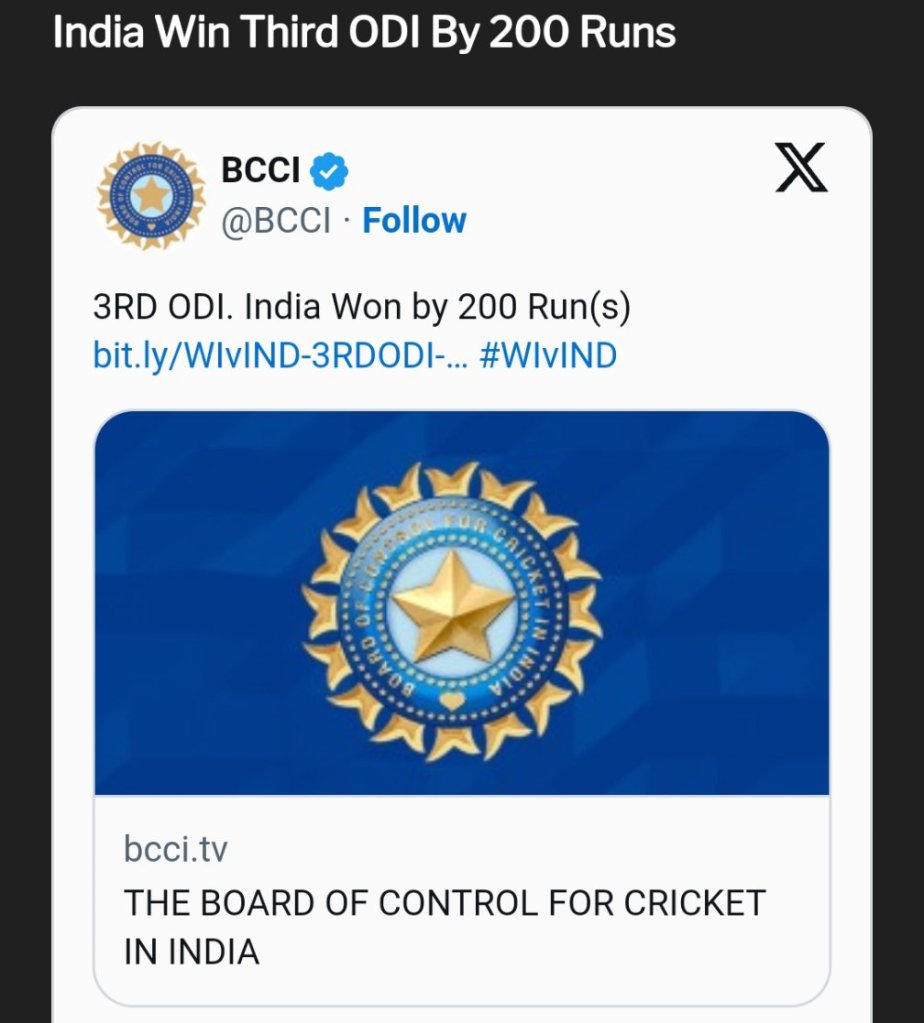The height and width of the screenshot is (1023, 924).
Task: Open the @BCCI handle
Action: click(275, 220)
